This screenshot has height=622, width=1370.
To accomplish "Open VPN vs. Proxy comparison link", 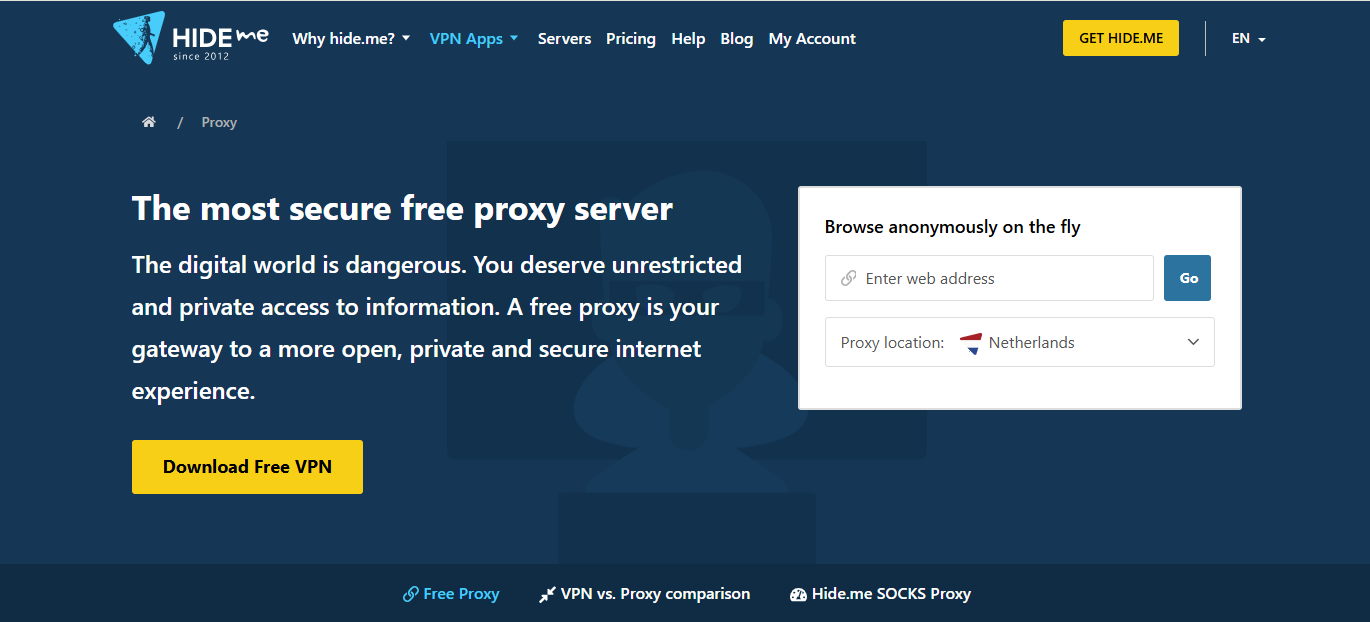I will point(645,594).
